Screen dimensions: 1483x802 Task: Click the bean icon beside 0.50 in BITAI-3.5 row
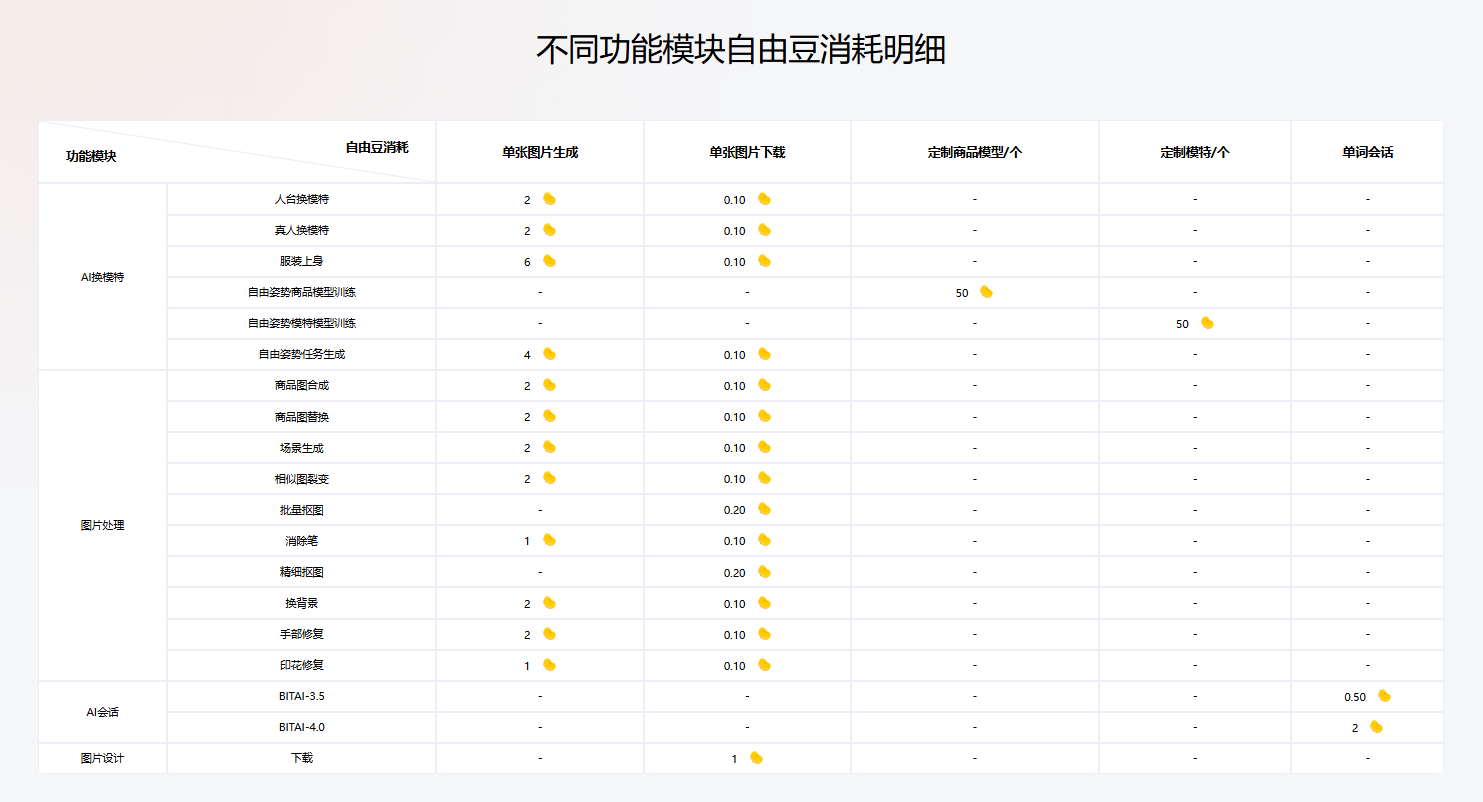tap(1384, 696)
